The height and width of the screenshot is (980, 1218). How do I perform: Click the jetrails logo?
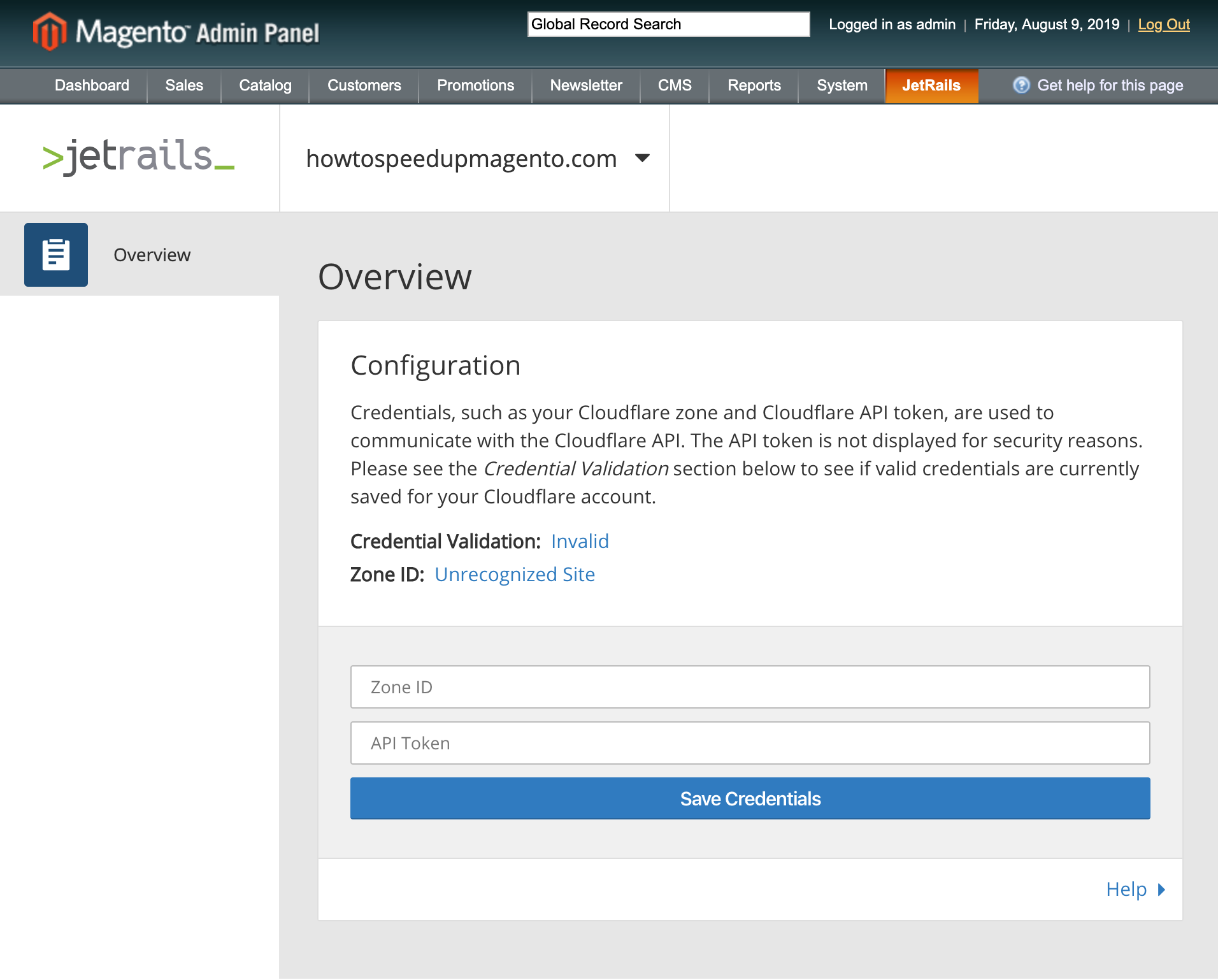point(139,157)
